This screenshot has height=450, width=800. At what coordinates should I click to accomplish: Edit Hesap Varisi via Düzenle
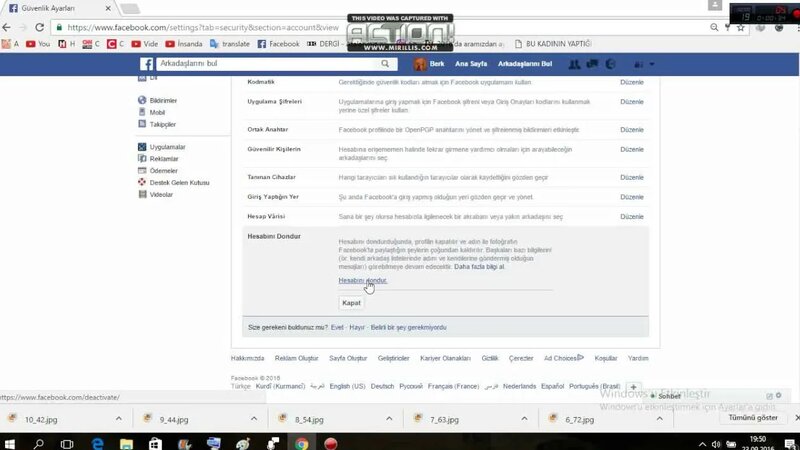click(632, 217)
